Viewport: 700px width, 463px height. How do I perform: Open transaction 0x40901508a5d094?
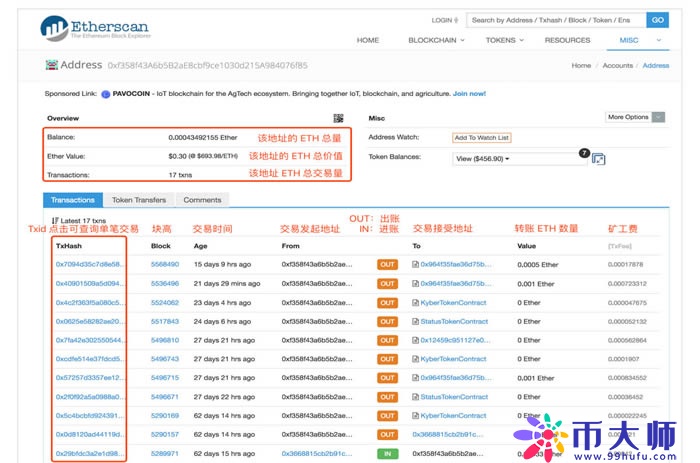[89, 284]
